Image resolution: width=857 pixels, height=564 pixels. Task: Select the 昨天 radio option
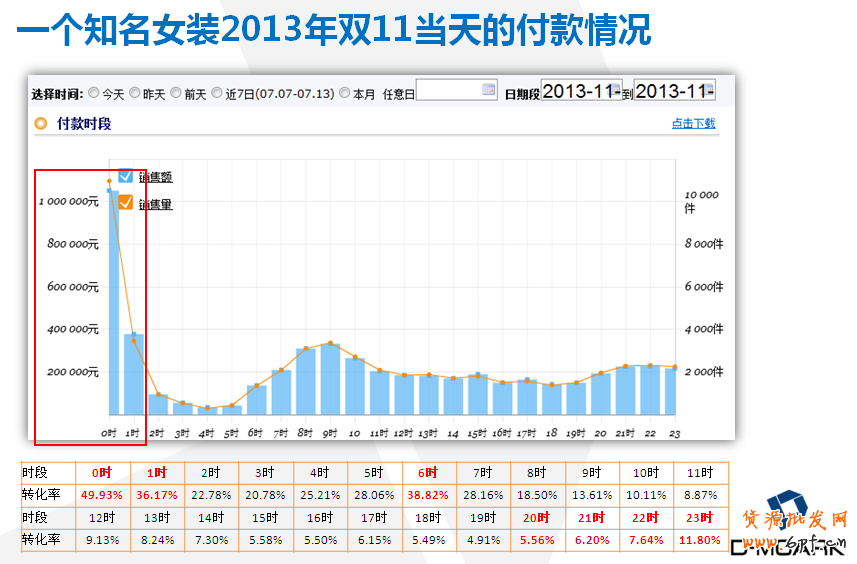coord(135,93)
